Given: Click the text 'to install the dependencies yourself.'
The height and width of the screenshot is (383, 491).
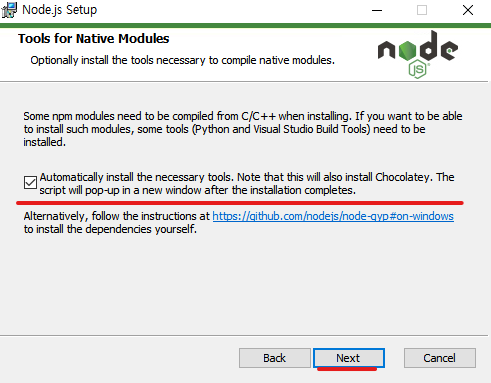Looking at the screenshot, I should 110,229.
